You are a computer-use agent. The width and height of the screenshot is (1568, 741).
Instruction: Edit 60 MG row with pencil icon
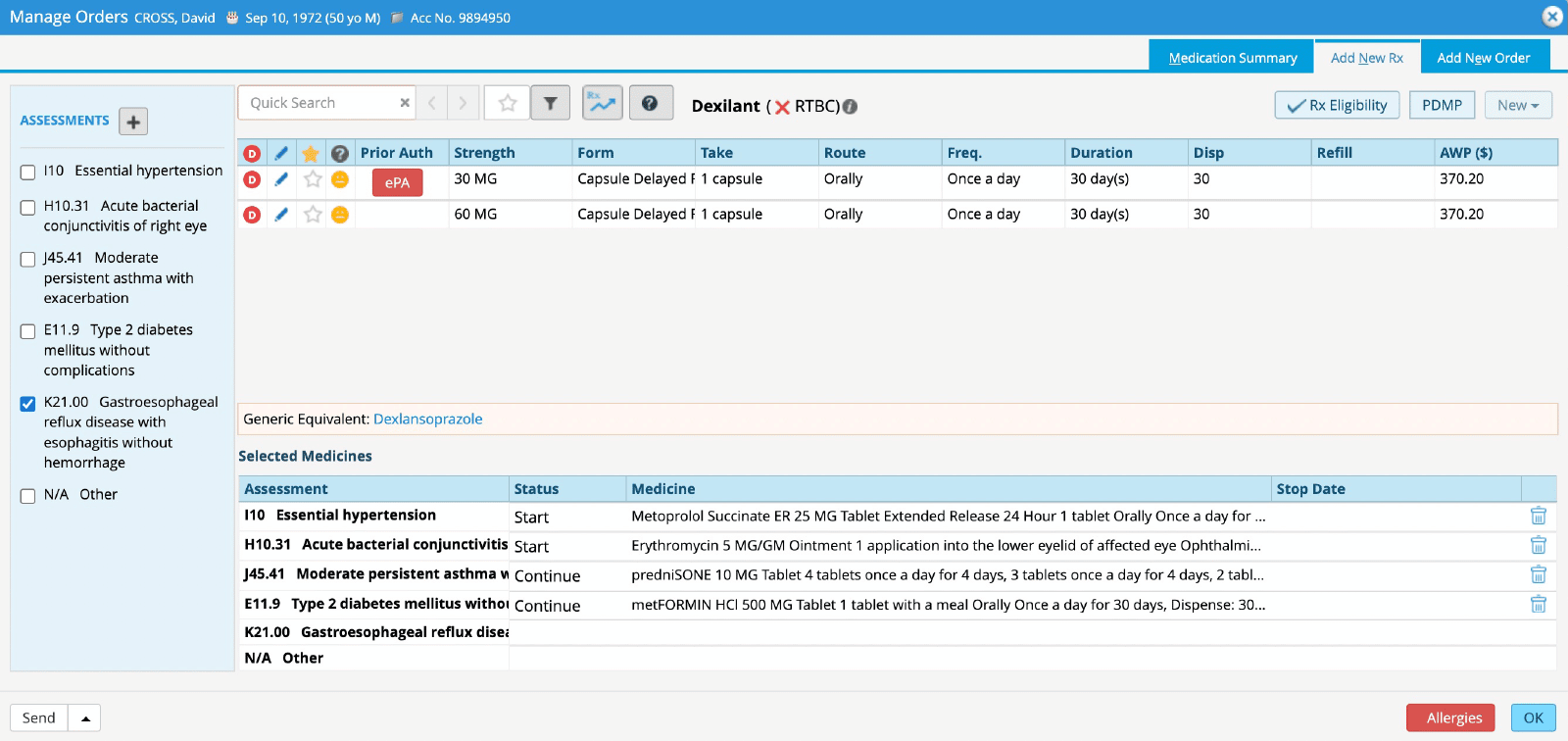[x=281, y=215]
